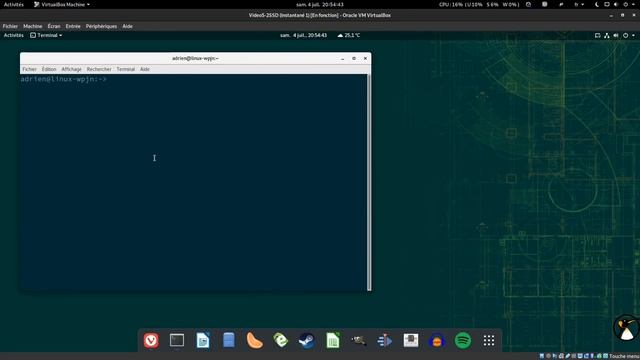Open the VirtualBox Aide menu
Viewport: 640px width, 360px height.
(127, 26)
